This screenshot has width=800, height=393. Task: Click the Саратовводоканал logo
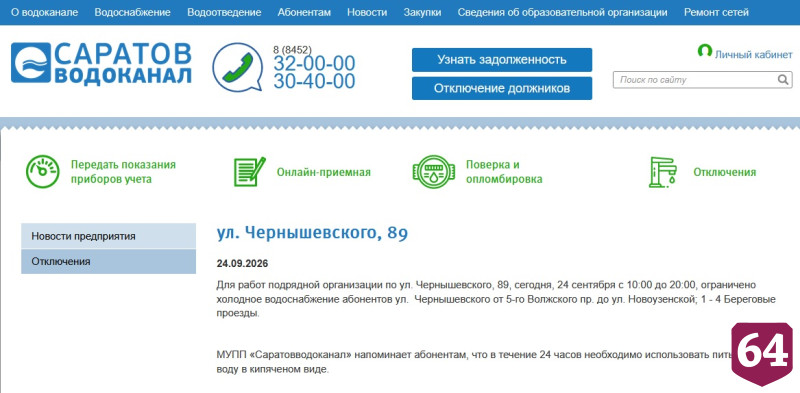tap(101, 63)
